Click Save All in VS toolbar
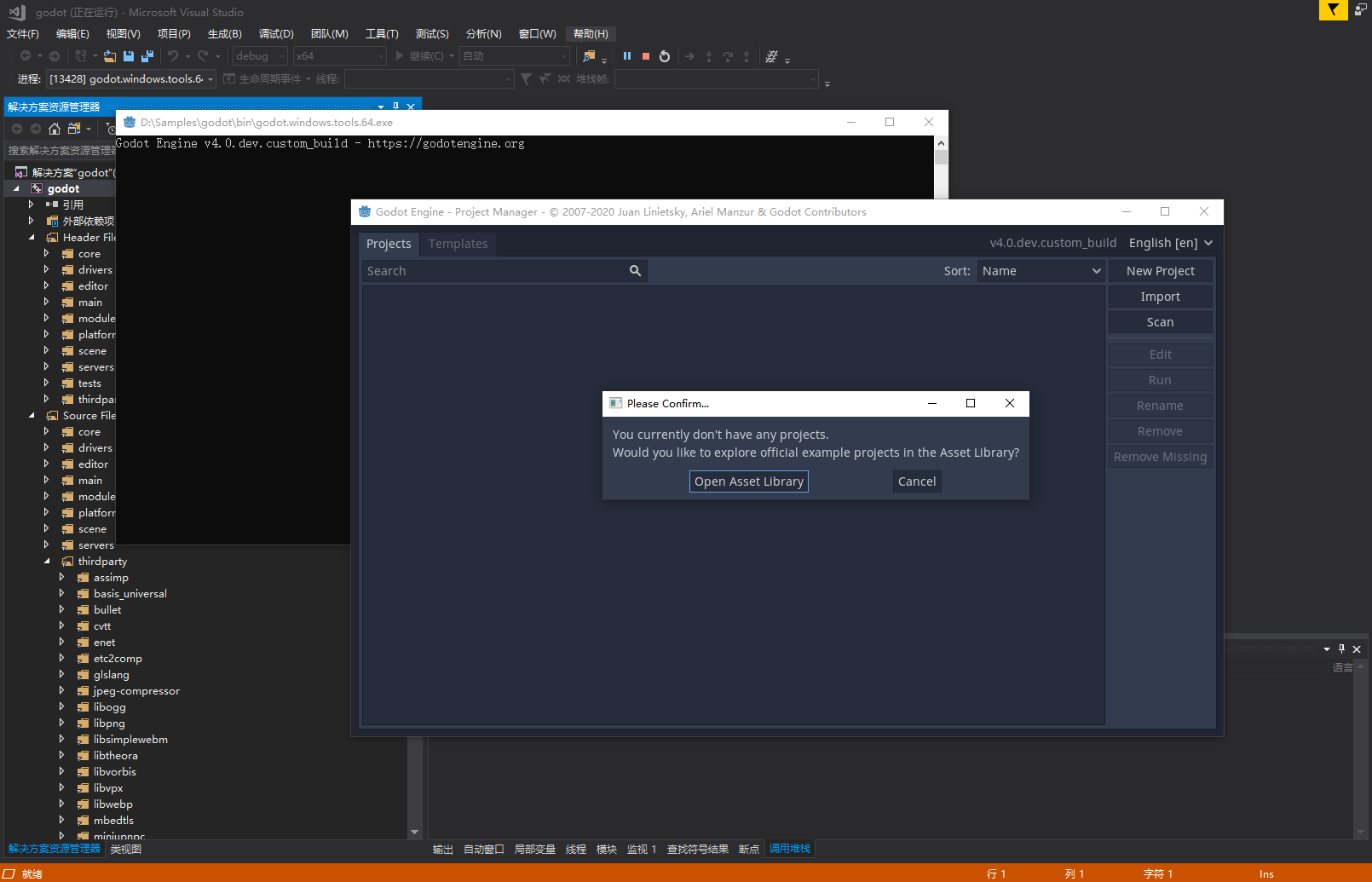This screenshot has height=882, width=1372. tap(147, 56)
